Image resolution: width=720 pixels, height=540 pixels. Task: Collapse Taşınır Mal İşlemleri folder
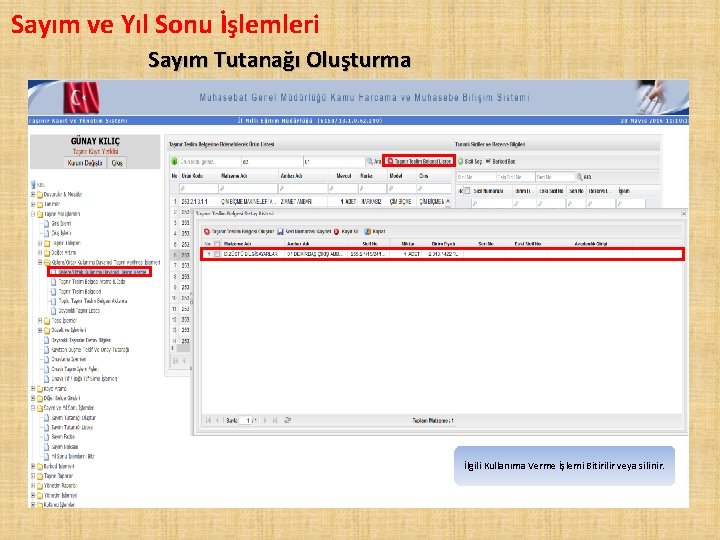(33, 214)
